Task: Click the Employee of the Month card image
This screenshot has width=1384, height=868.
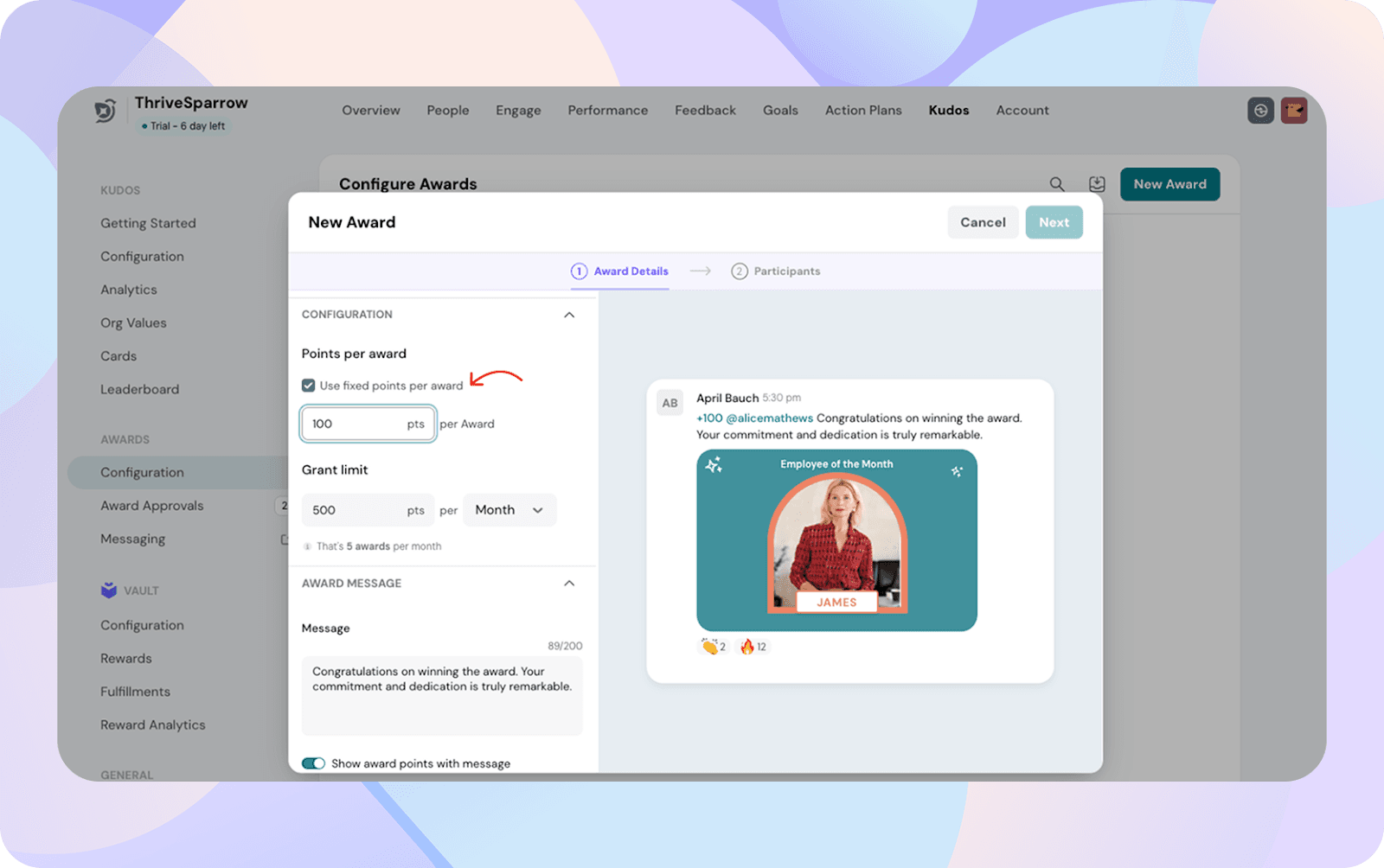Action: [836, 540]
